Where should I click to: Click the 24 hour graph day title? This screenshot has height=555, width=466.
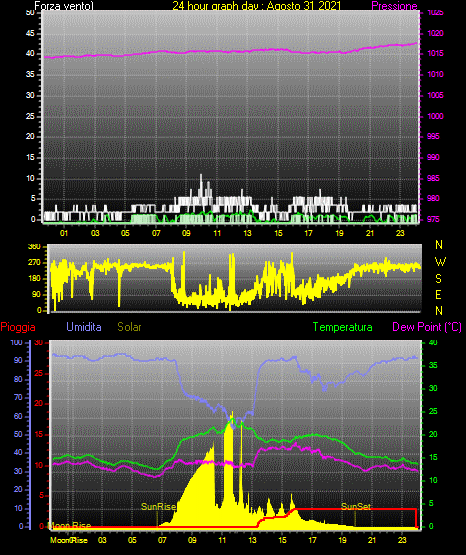tap(257, 6)
